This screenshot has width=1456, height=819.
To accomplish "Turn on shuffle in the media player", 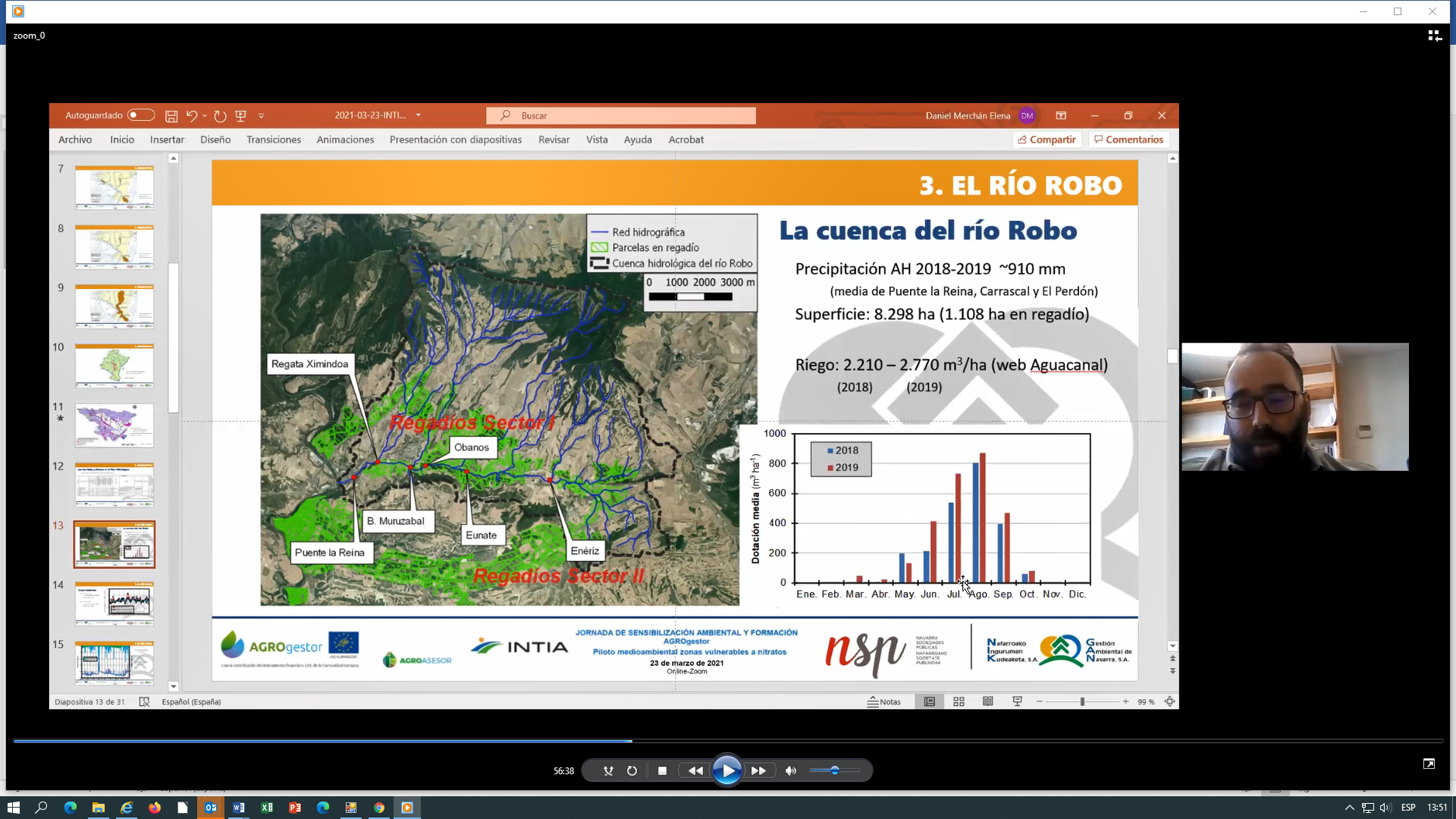I will pyautogui.click(x=608, y=770).
